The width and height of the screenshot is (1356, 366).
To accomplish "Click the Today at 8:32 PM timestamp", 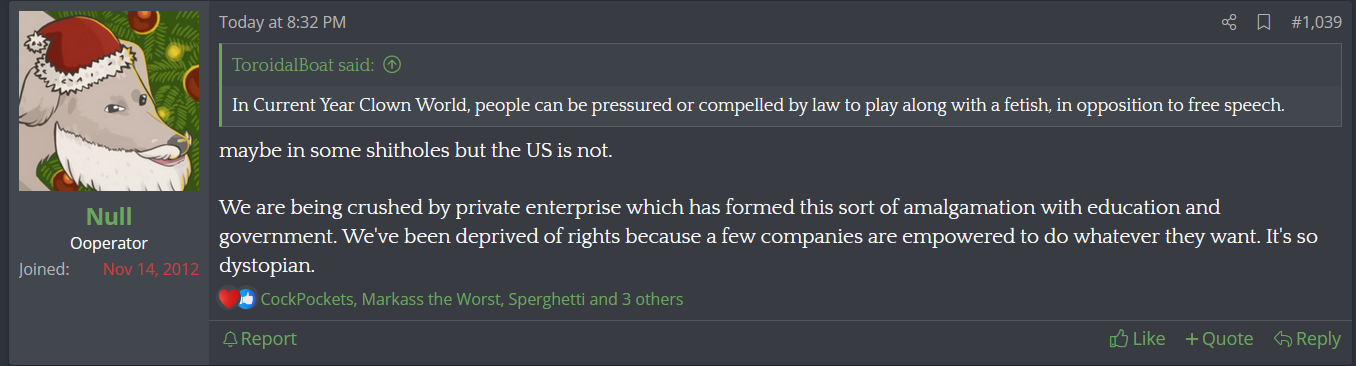I will [283, 22].
